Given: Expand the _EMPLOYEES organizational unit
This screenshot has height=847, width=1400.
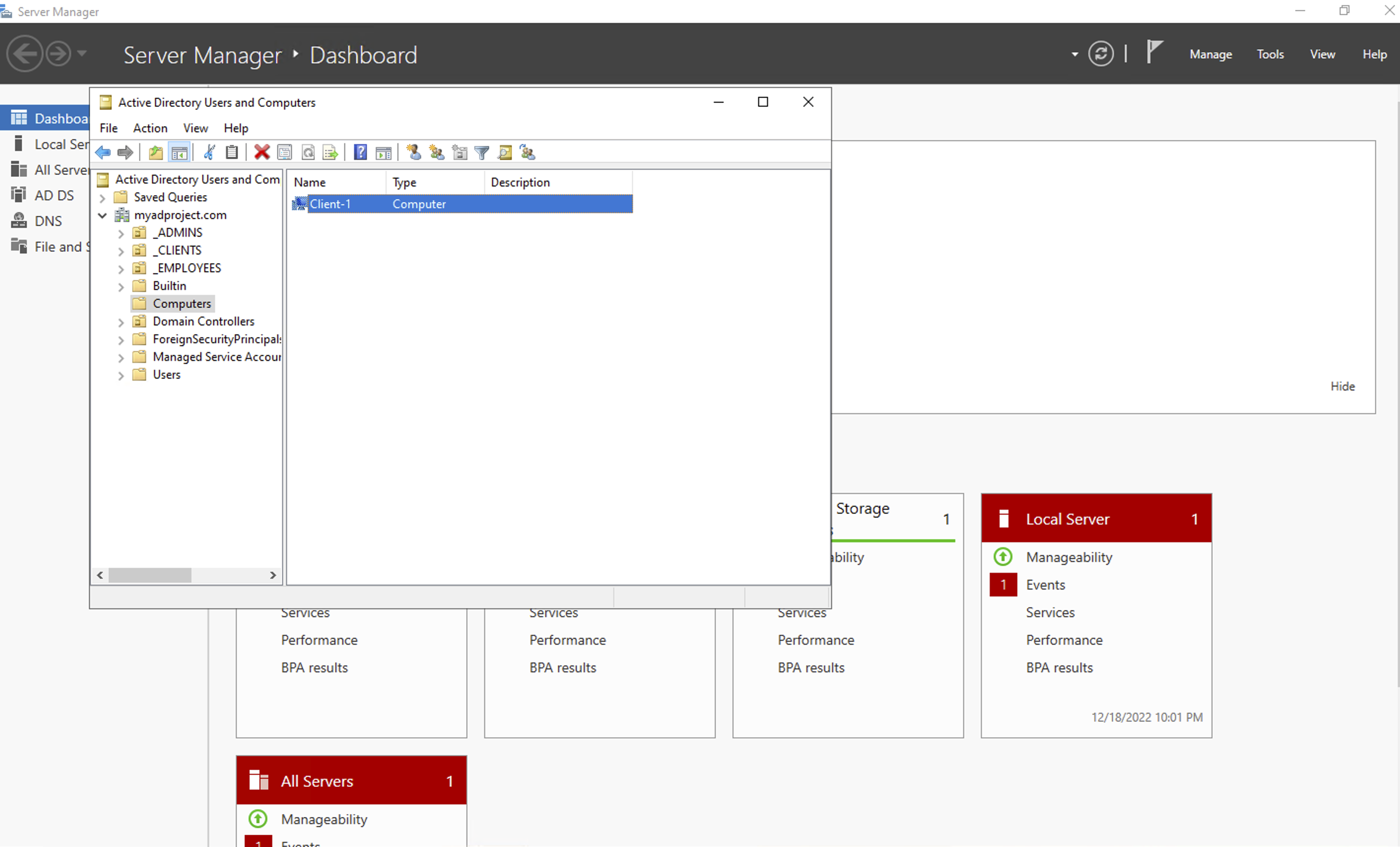Looking at the screenshot, I should [121, 269].
